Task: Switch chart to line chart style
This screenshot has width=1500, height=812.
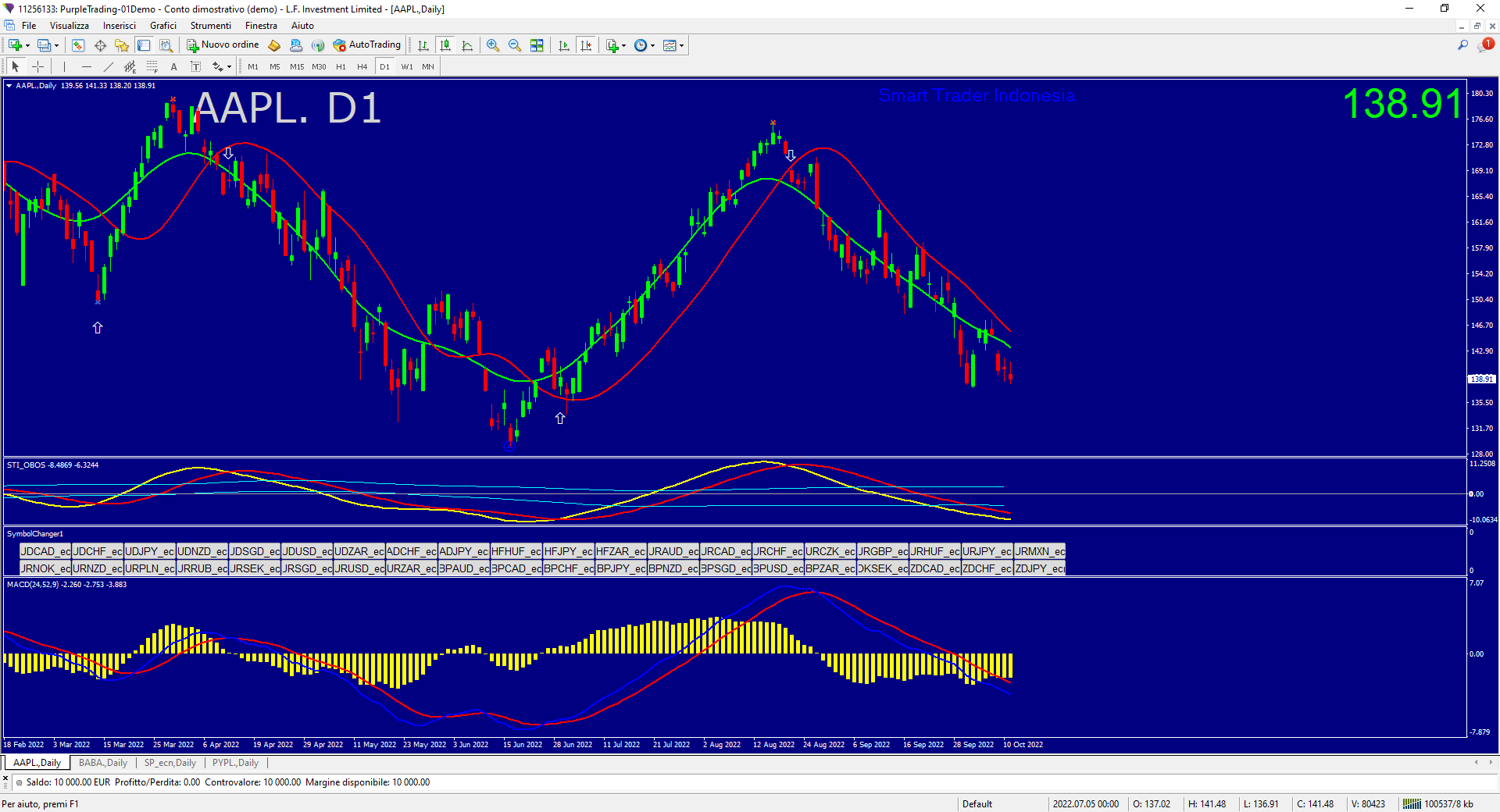Action: (467, 45)
